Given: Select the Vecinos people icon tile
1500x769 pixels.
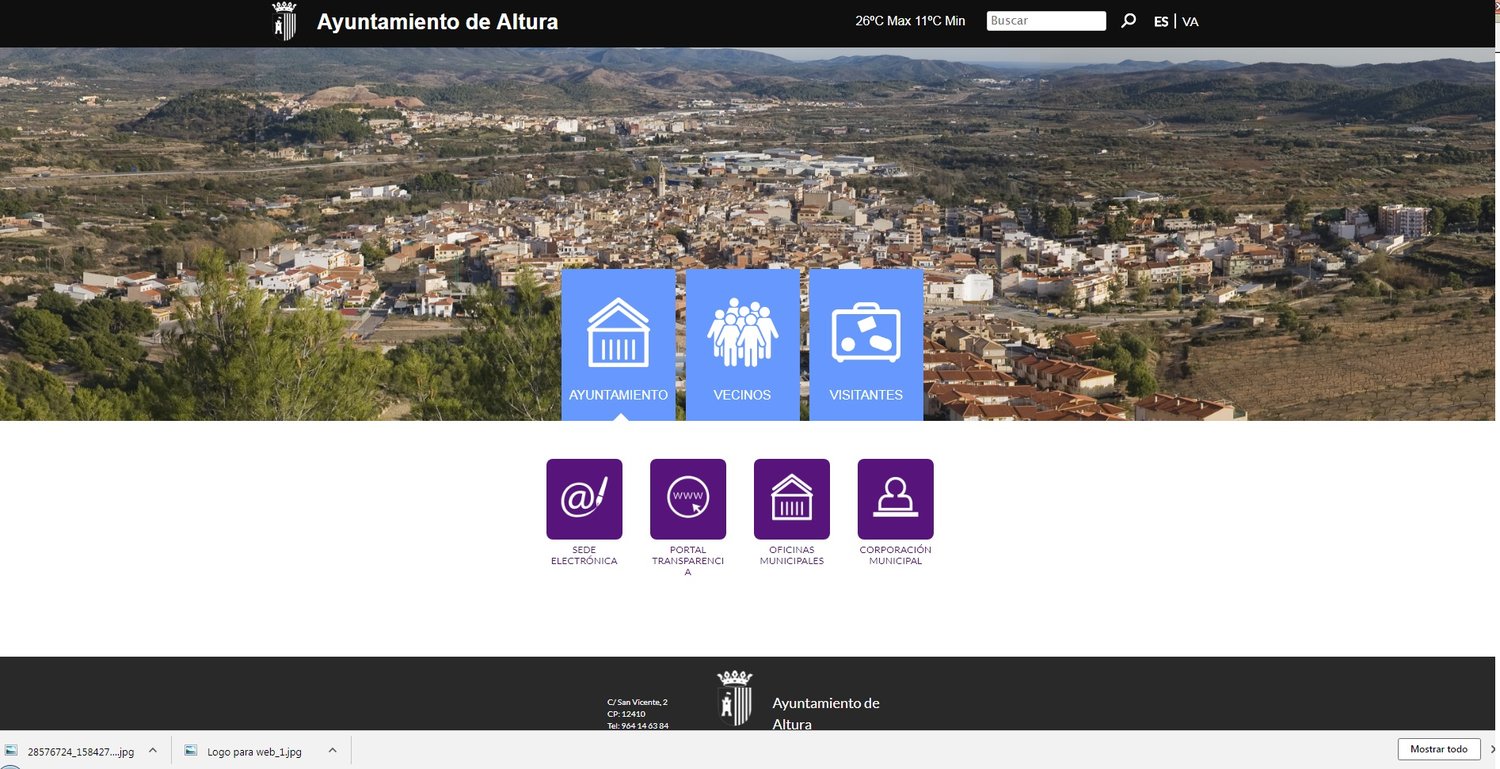Looking at the screenshot, I should point(742,330).
